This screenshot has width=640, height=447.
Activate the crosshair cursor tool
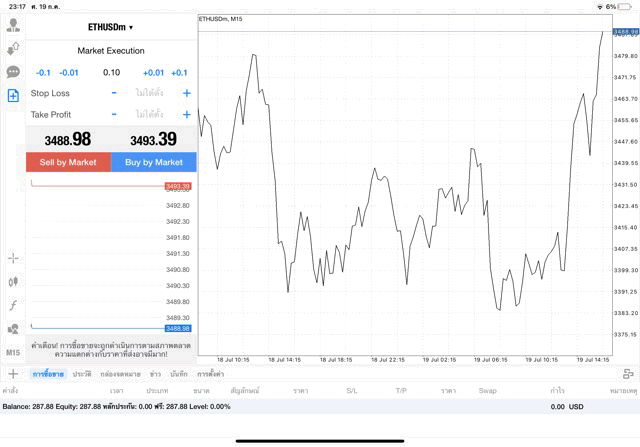[x=13, y=258]
